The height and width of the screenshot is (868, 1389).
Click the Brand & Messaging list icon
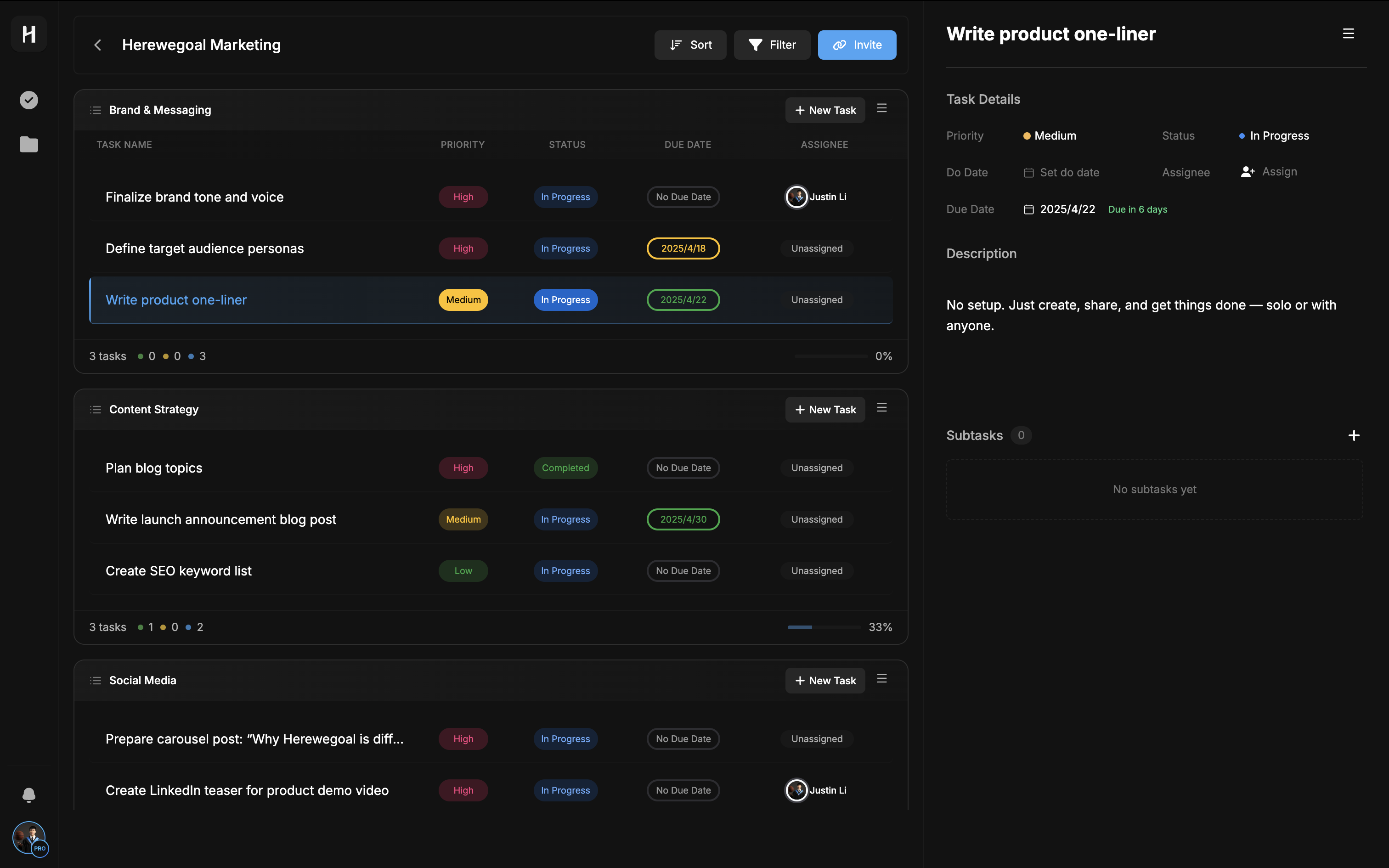point(95,110)
